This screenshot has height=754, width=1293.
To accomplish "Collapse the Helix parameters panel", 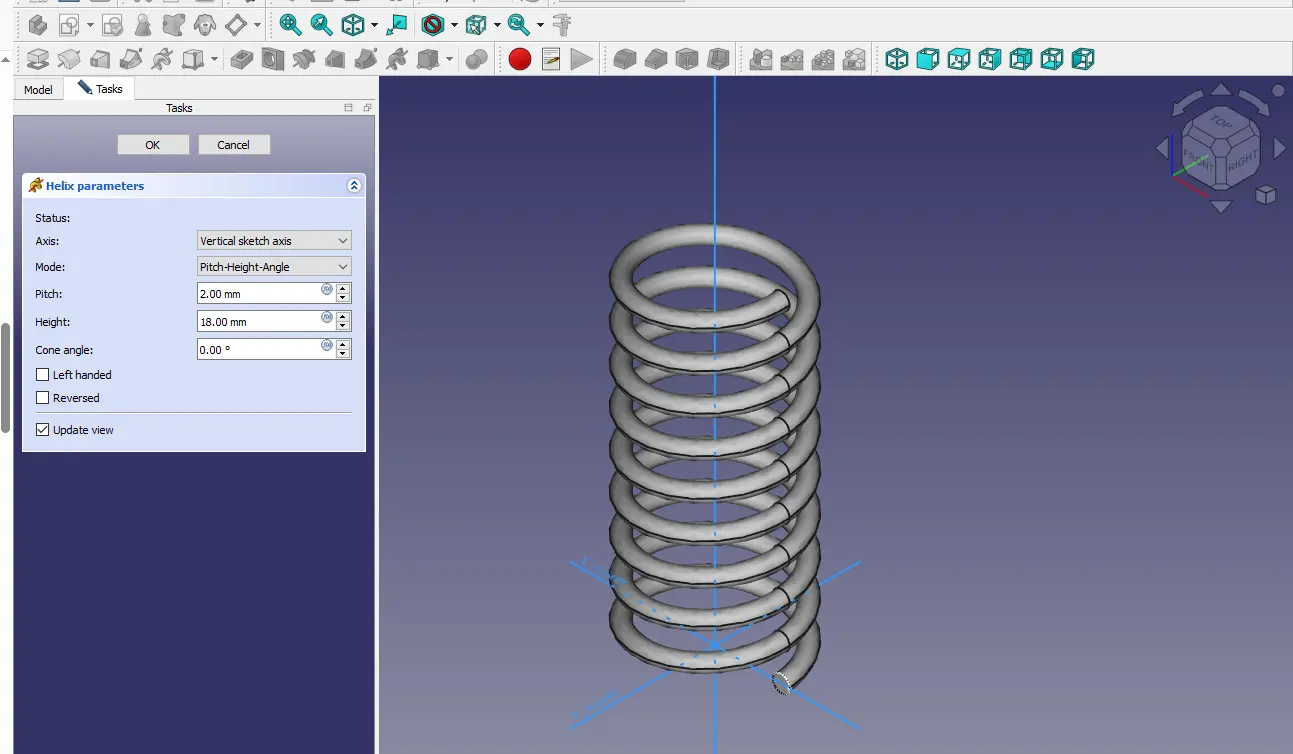I will click(x=353, y=186).
